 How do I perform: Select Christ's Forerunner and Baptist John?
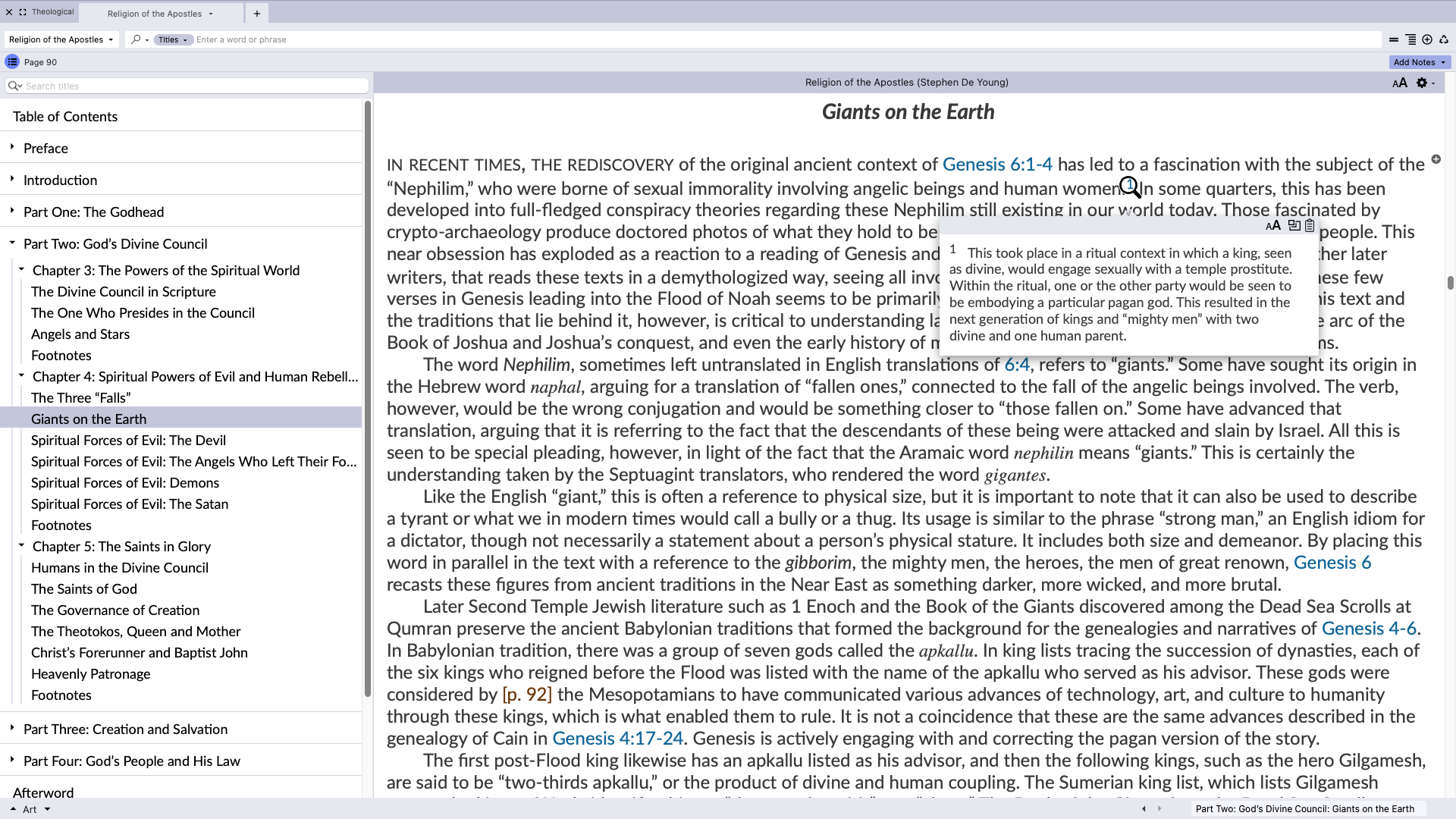click(x=140, y=653)
